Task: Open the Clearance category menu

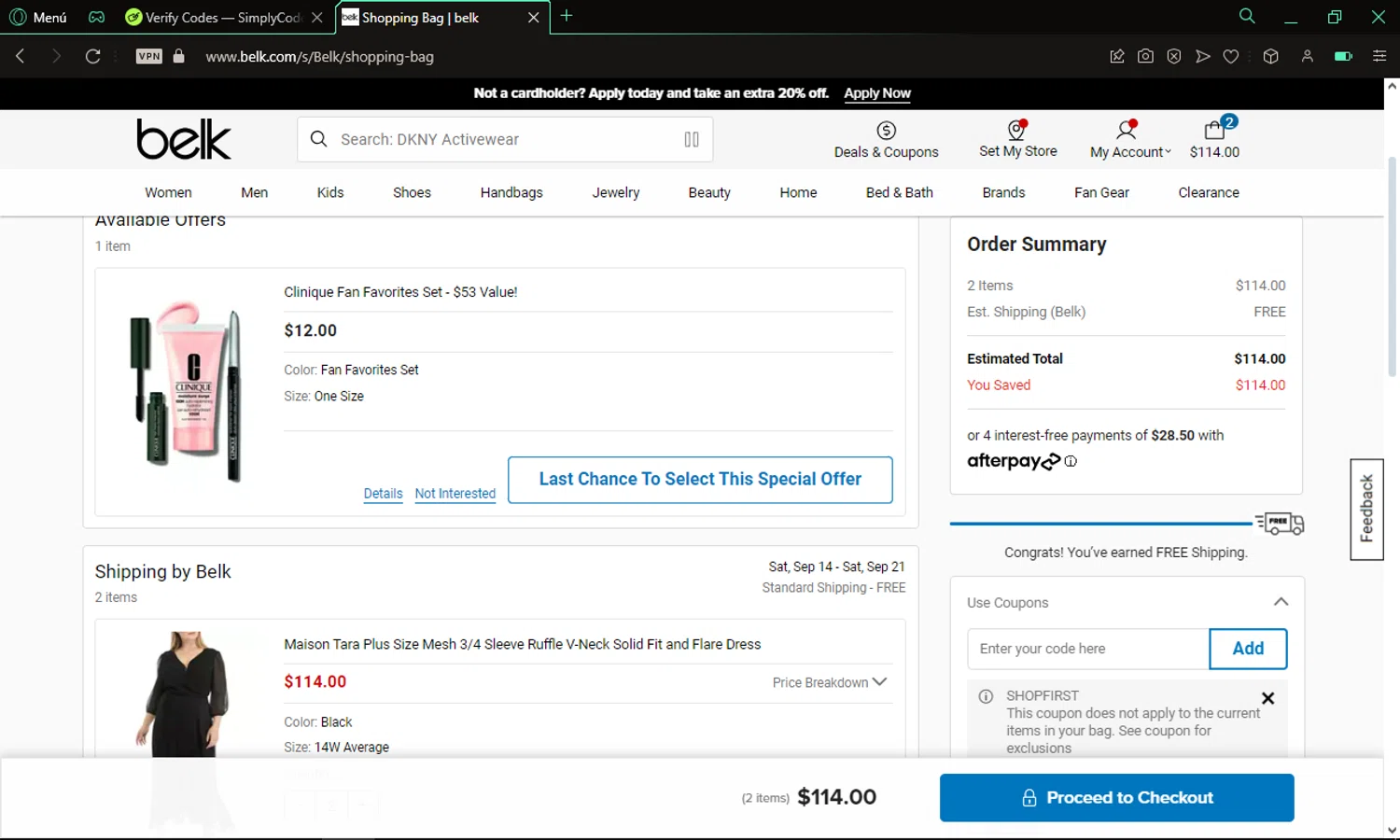Action: [1209, 192]
